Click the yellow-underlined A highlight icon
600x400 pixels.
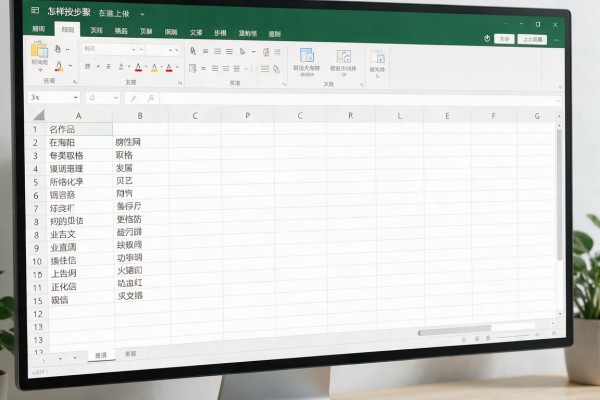(154, 68)
